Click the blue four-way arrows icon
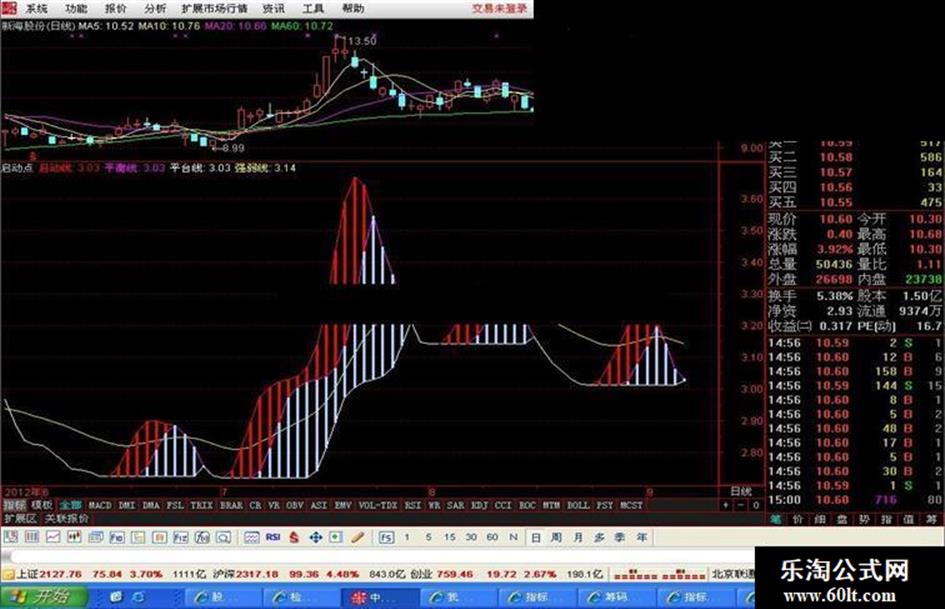This screenshot has height=609, width=945. coord(315,537)
